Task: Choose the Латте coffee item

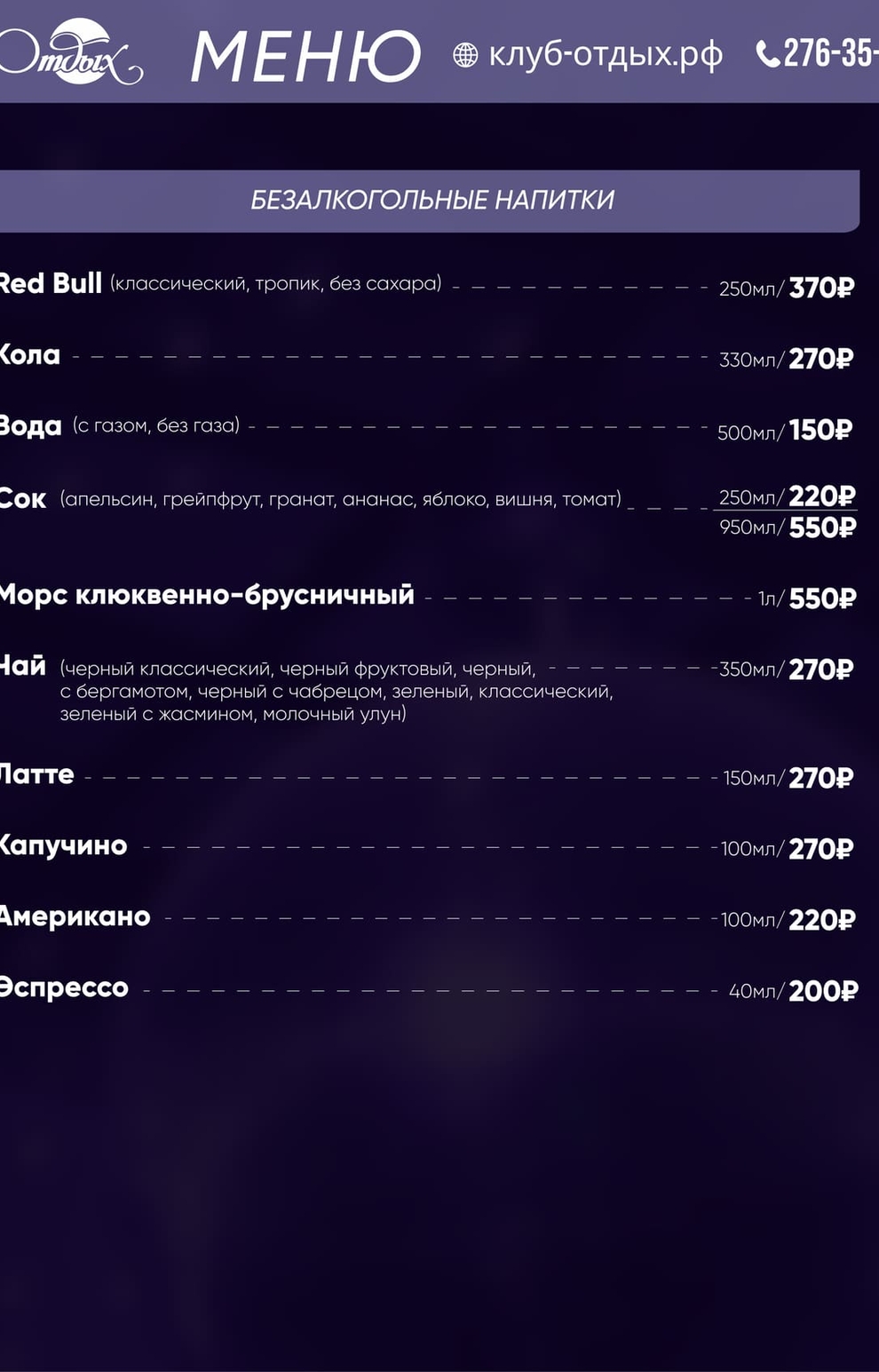Action: click(36, 774)
